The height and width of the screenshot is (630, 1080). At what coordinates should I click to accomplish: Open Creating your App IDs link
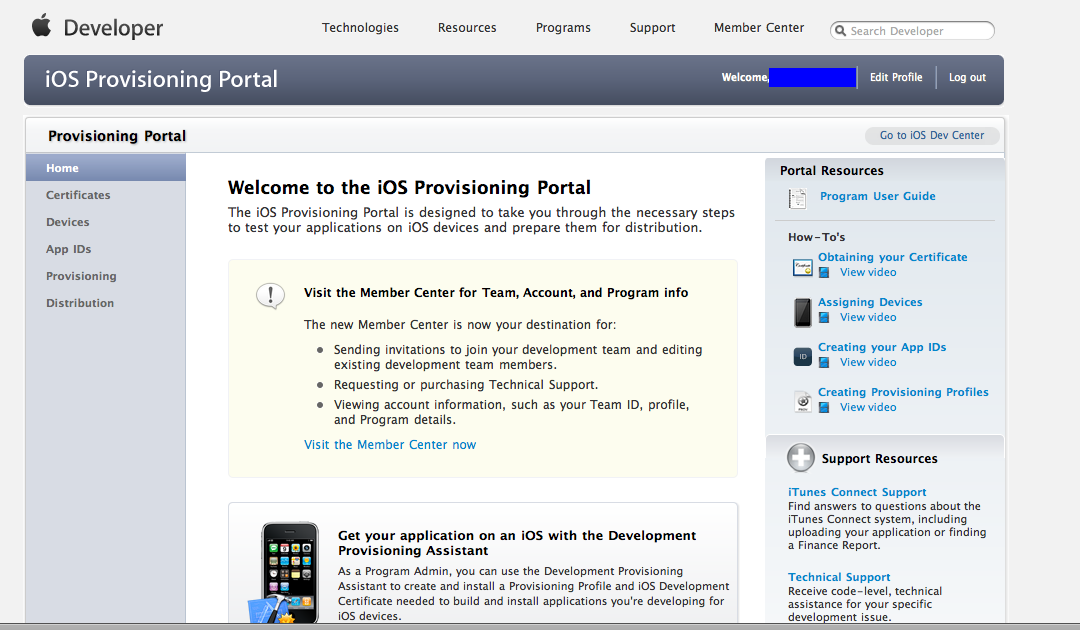point(882,347)
